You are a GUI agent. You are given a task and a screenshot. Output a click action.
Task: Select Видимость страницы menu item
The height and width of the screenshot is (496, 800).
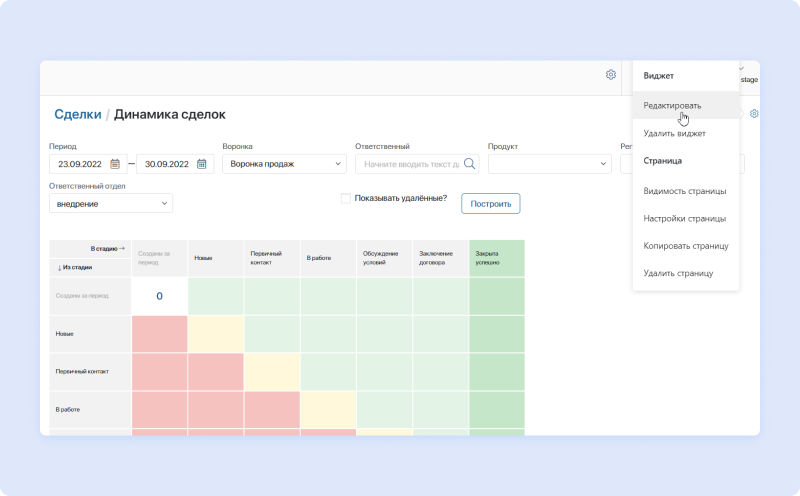(684, 190)
